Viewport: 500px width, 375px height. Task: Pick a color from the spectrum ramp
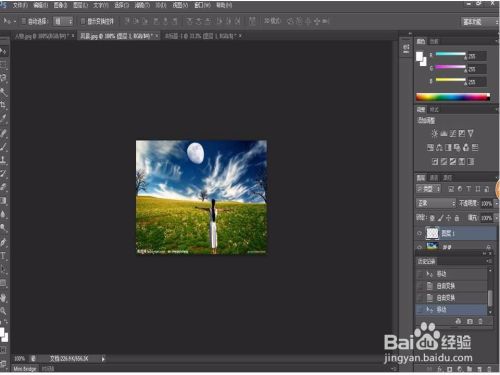(453, 97)
